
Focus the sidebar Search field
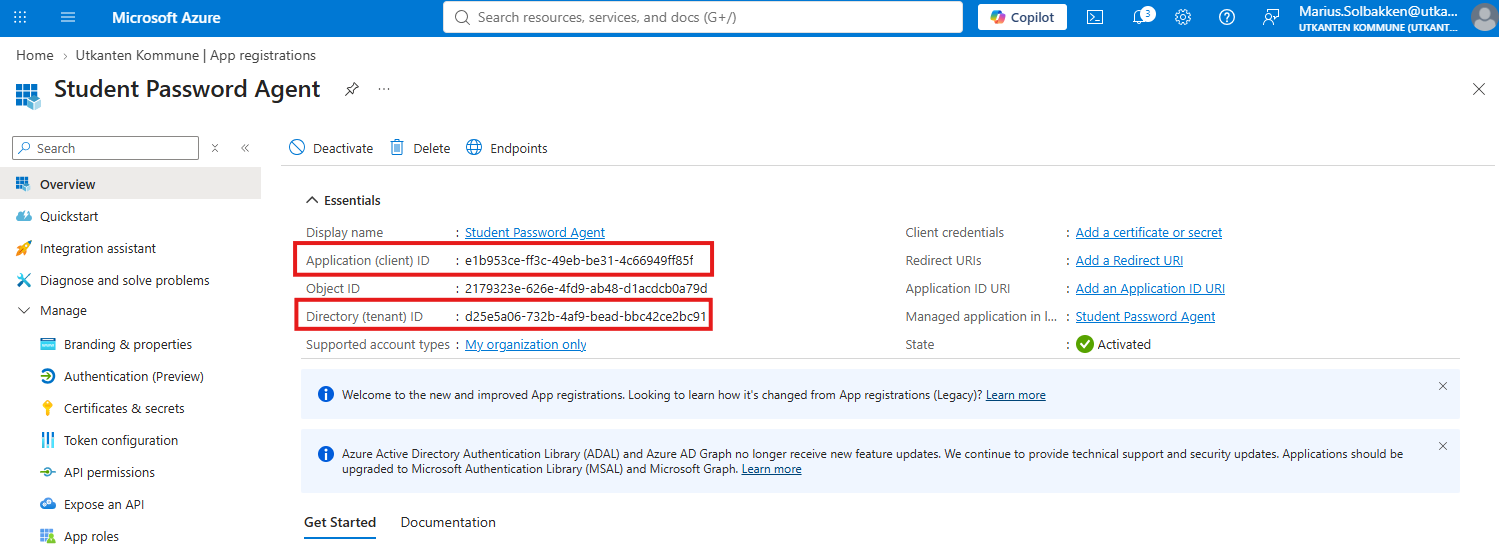(x=105, y=148)
